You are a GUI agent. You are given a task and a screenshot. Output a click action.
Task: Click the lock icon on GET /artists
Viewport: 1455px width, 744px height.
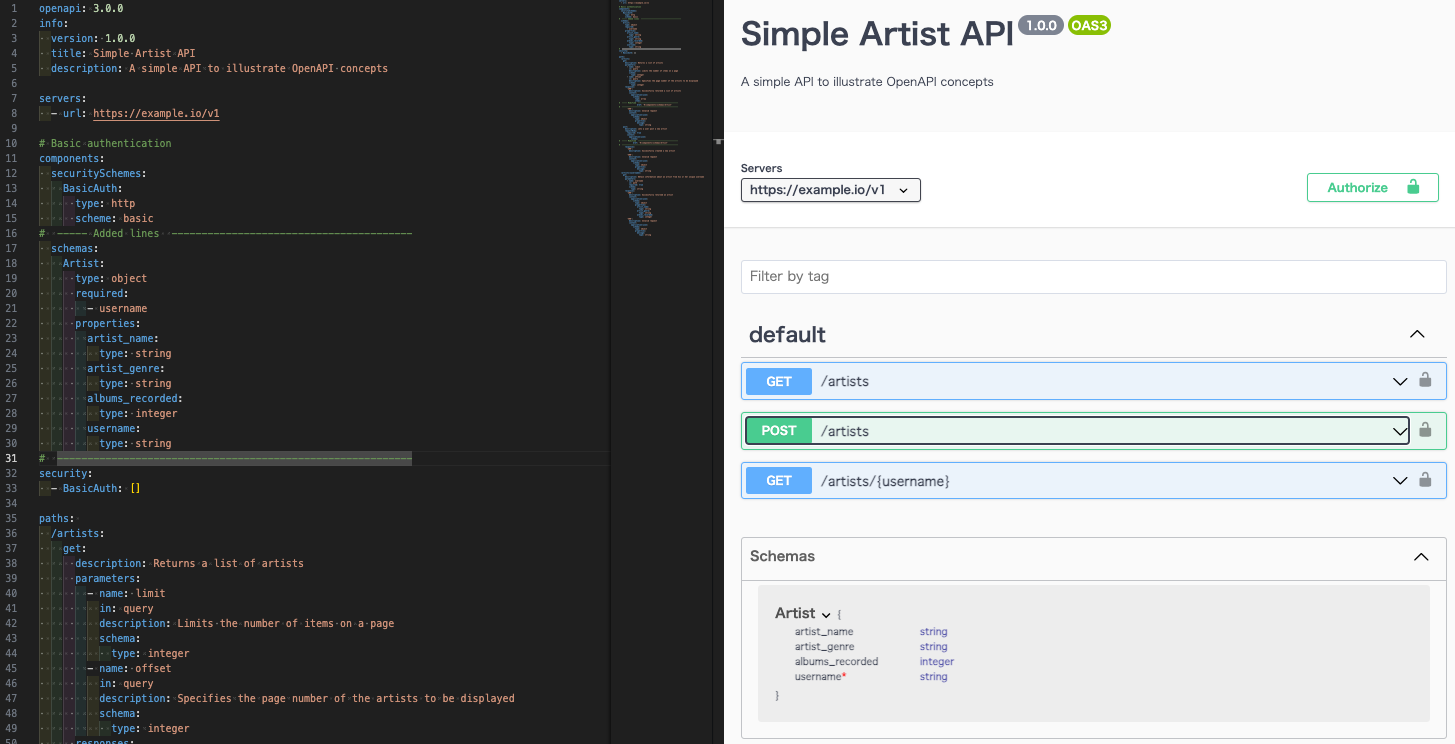tap(1425, 380)
